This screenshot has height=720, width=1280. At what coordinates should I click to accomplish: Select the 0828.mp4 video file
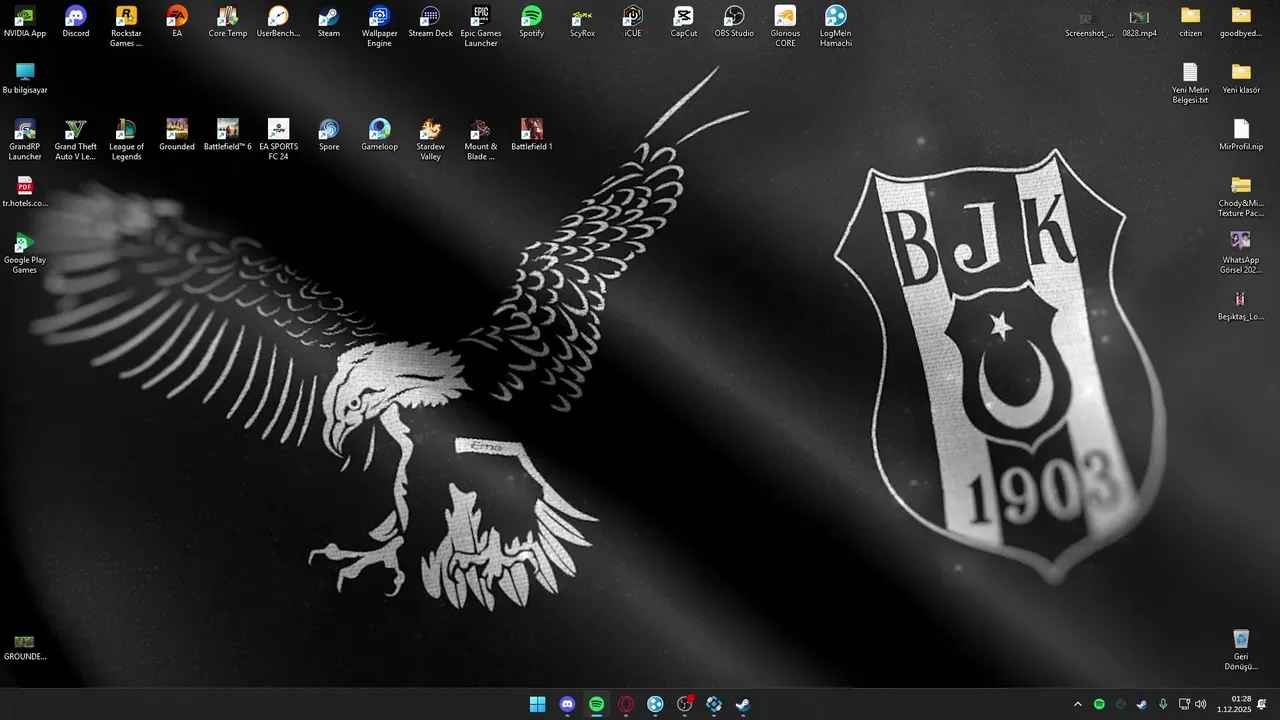[x=1139, y=23]
